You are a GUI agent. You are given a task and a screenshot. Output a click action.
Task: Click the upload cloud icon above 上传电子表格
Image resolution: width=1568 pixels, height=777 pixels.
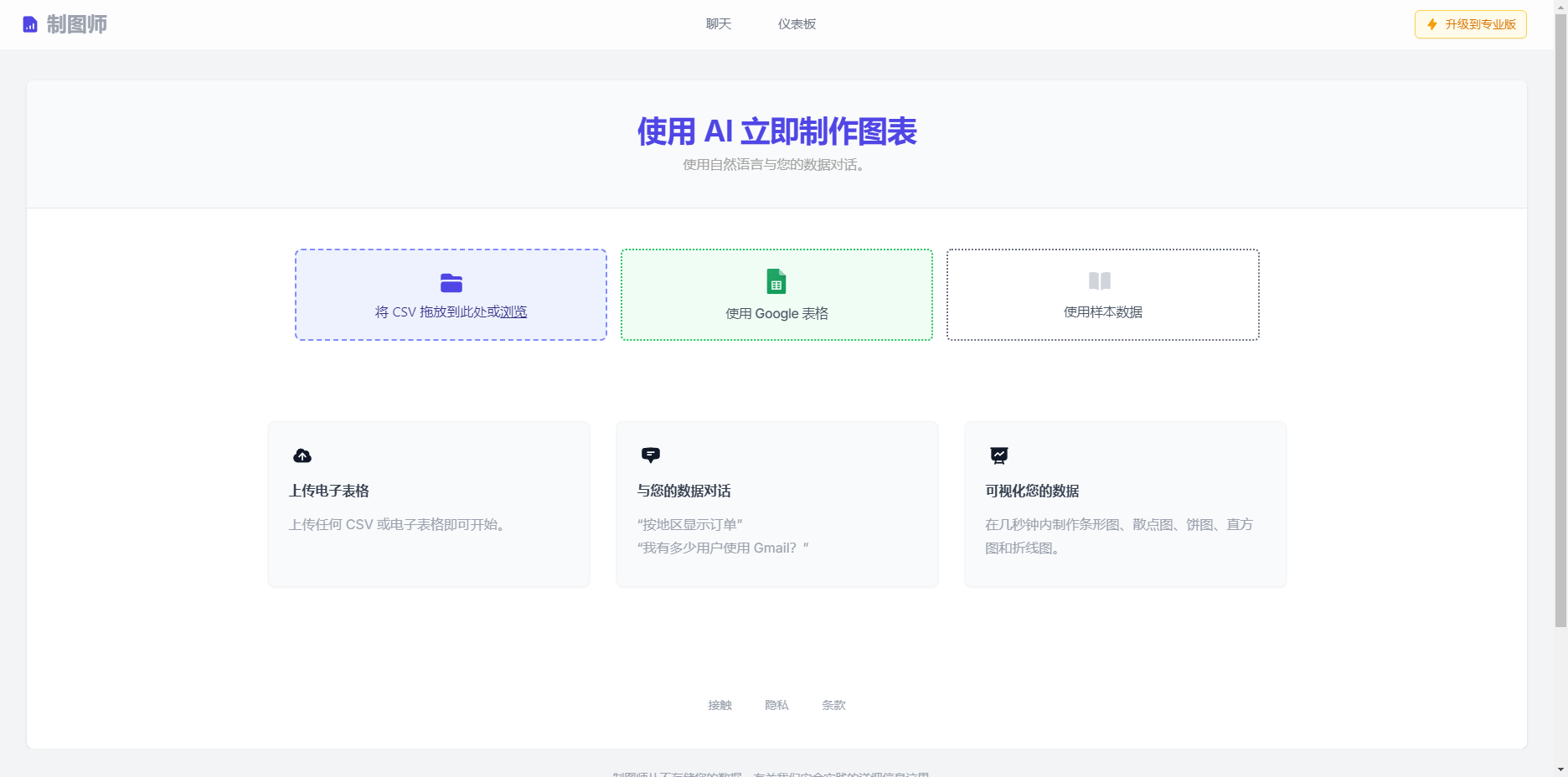[302, 455]
